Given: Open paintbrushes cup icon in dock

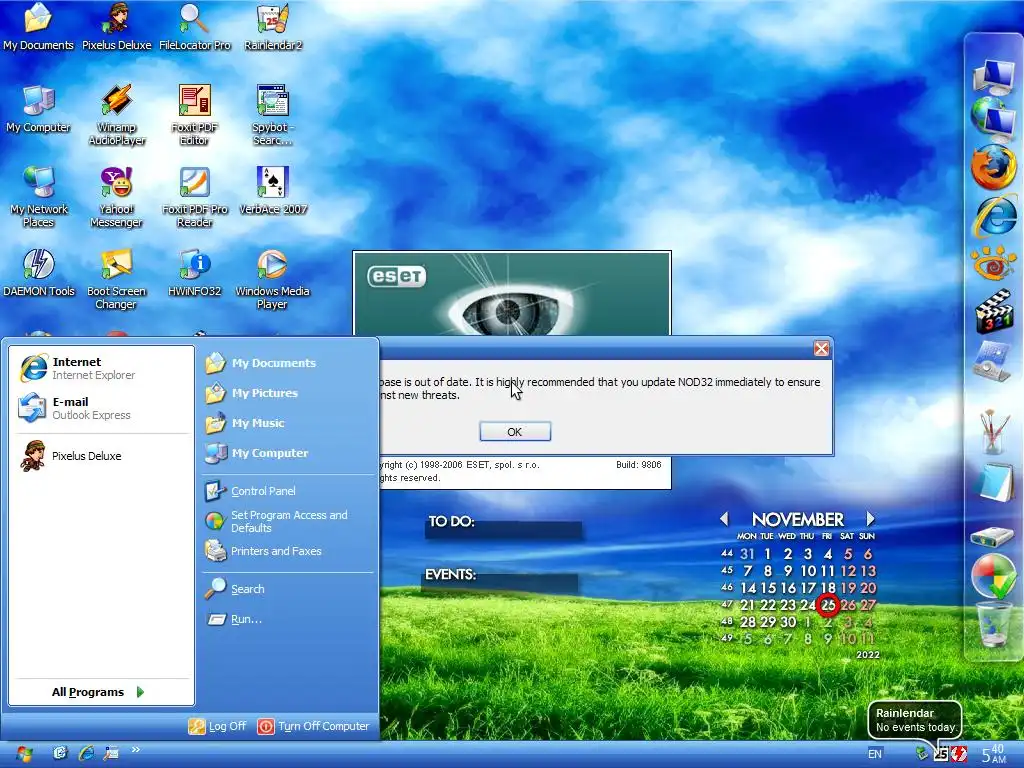Looking at the screenshot, I should (x=992, y=432).
